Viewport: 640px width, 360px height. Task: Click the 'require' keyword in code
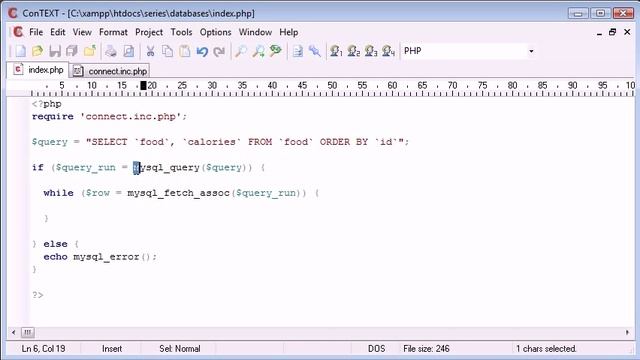53,116
